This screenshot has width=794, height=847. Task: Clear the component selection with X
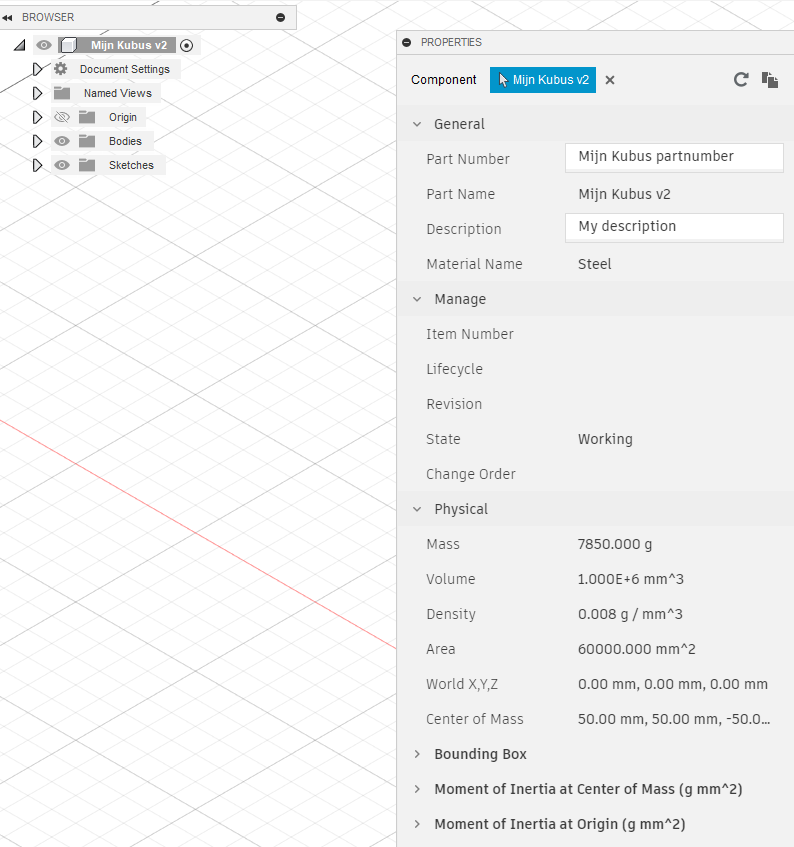click(610, 80)
